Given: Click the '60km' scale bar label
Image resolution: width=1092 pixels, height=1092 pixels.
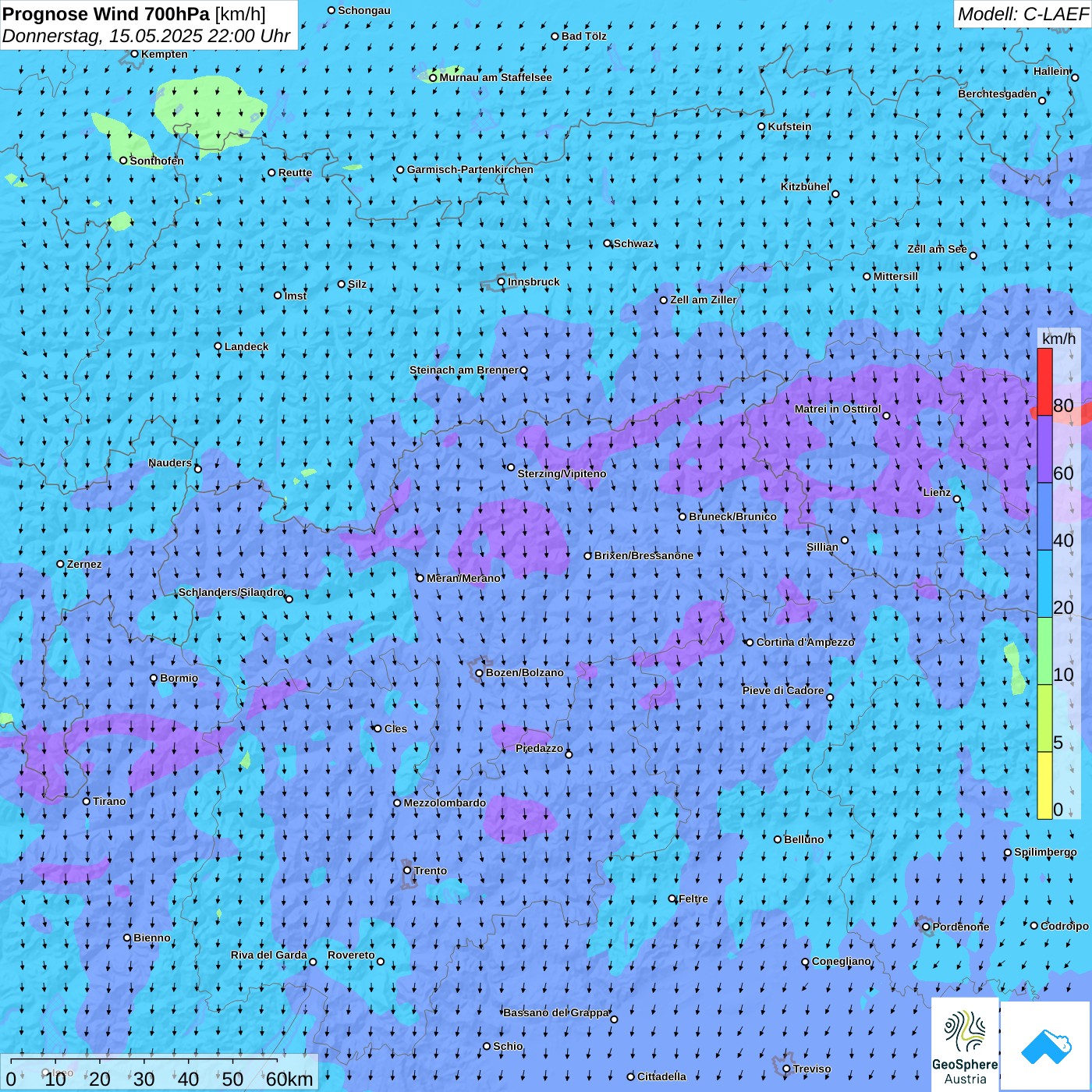Looking at the screenshot, I should pyautogui.click(x=289, y=1079).
